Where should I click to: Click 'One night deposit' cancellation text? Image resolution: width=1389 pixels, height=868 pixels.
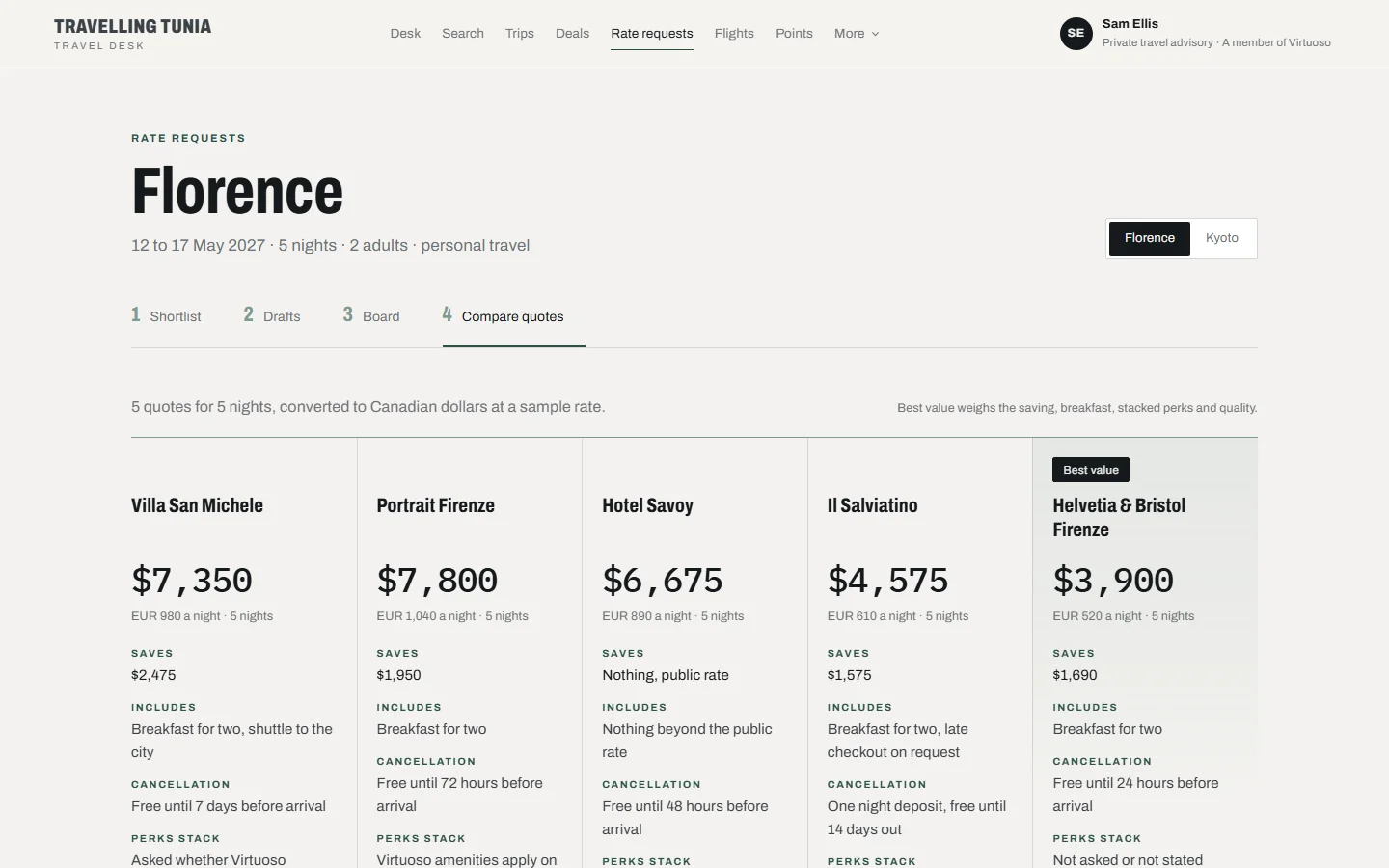[x=916, y=818]
